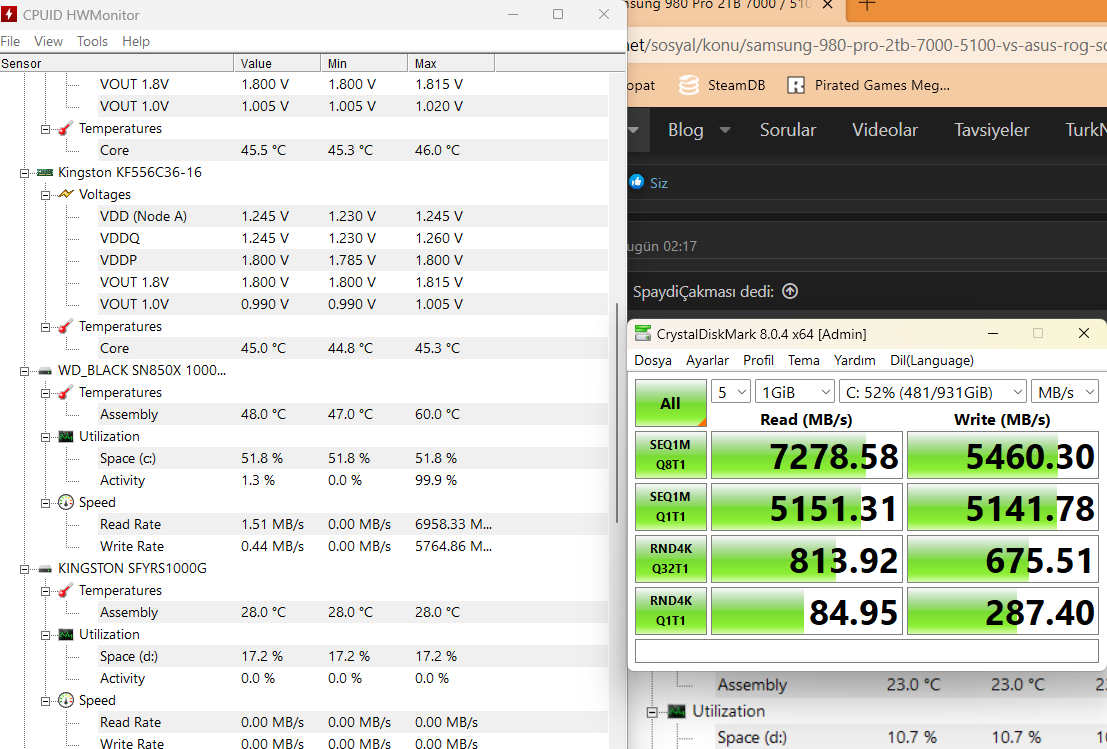Click the Siz liker link
1107x749 pixels.
(x=659, y=183)
